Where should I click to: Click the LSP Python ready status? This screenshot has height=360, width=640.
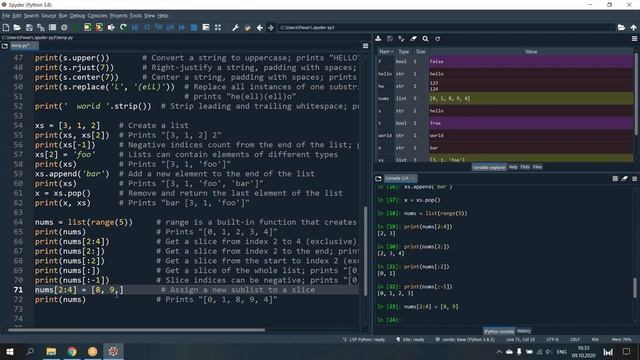click(x=364, y=340)
